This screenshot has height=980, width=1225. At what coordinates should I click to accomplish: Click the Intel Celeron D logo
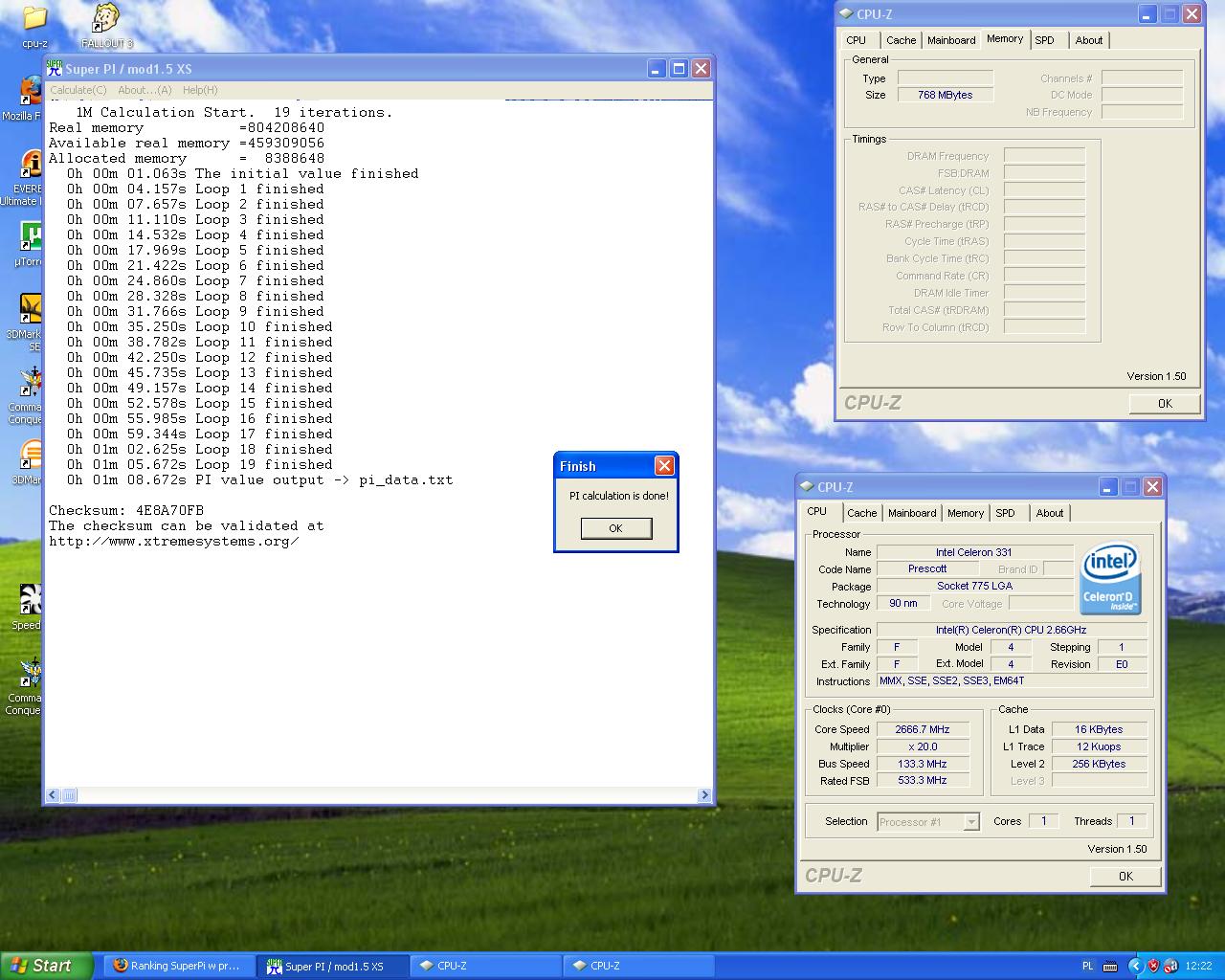click(1110, 579)
